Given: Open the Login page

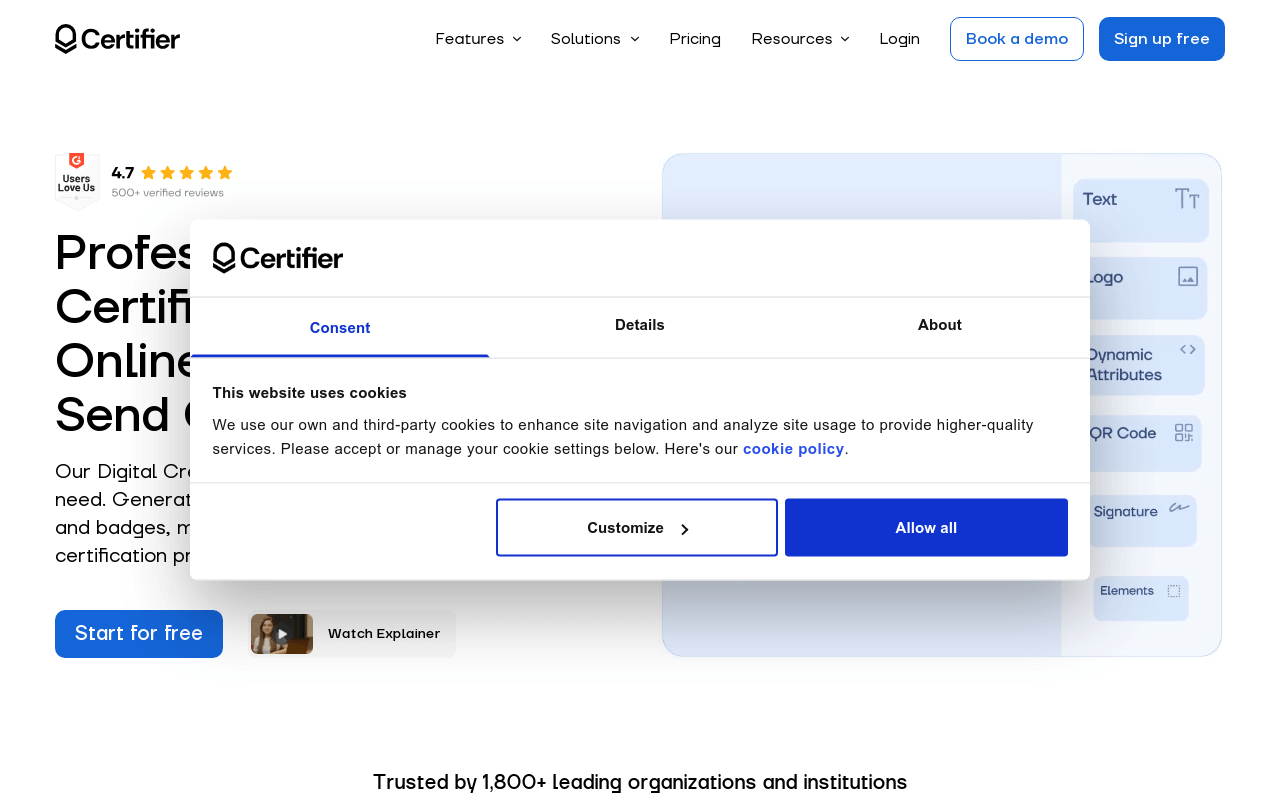Looking at the screenshot, I should 900,39.
